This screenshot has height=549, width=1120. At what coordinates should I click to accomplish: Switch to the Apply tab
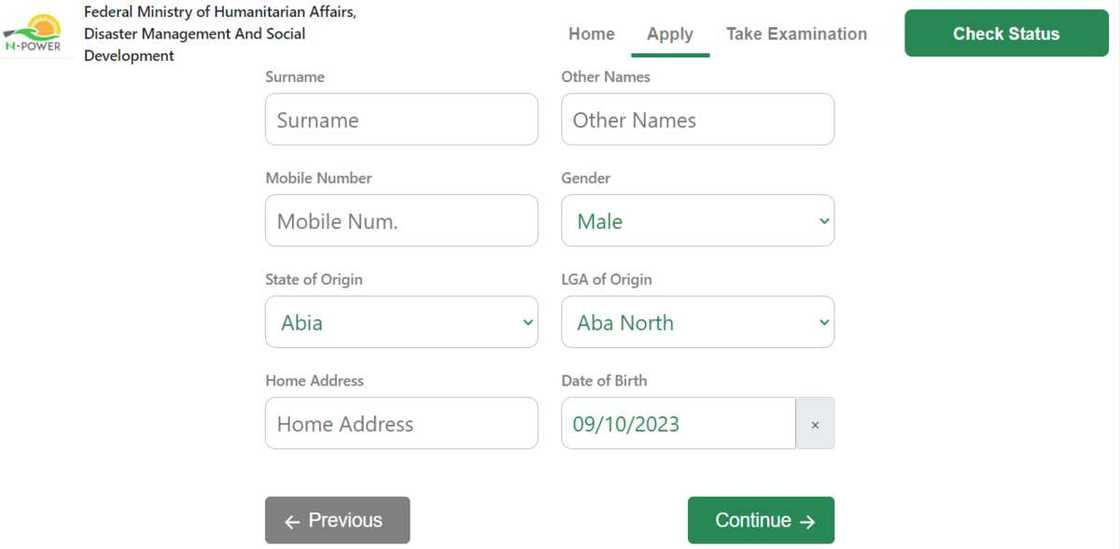point(669,34)
